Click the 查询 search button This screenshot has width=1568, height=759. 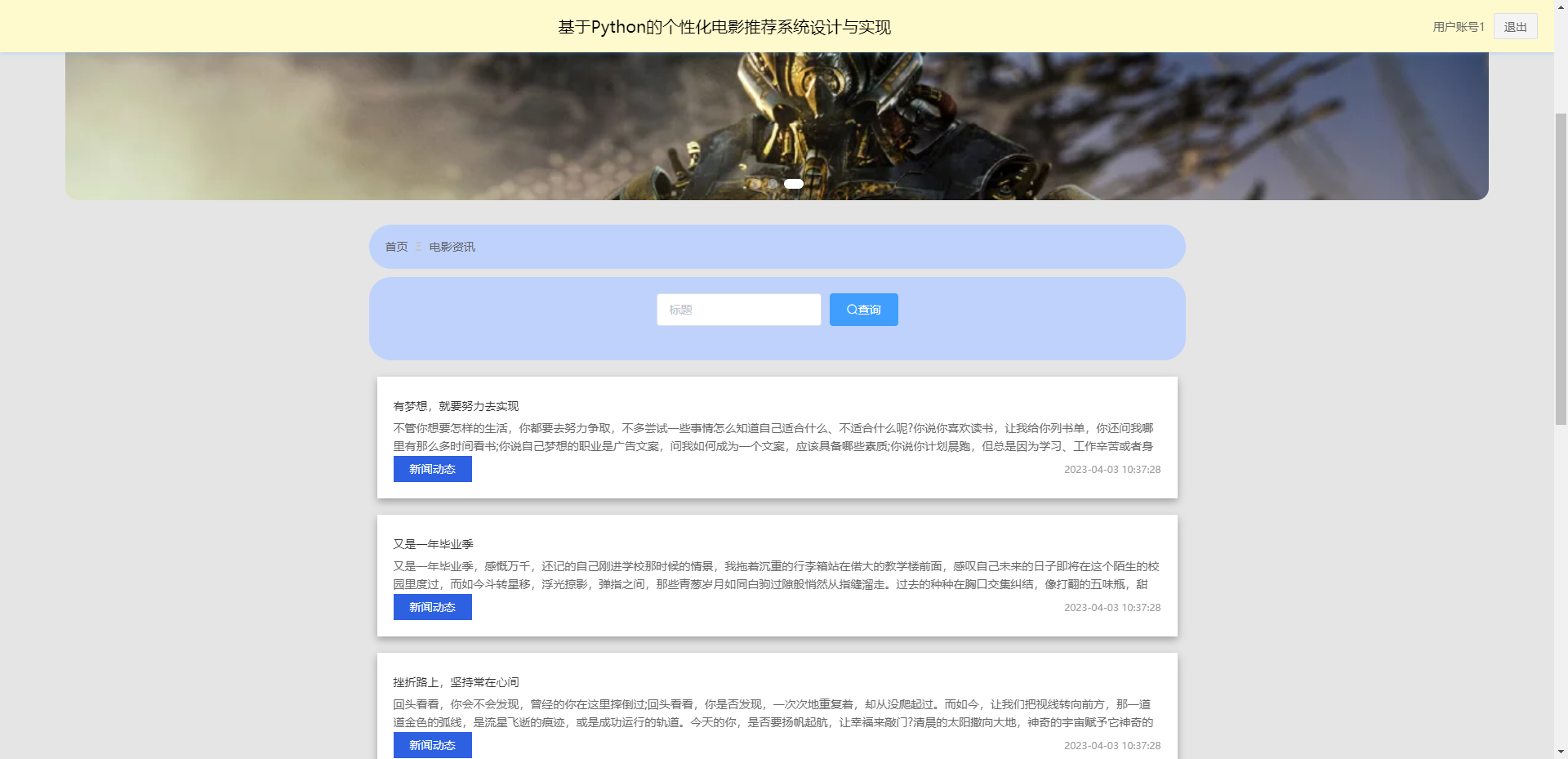pos(863,309)
